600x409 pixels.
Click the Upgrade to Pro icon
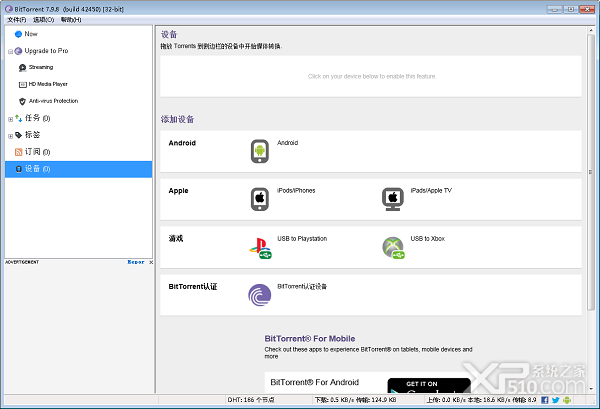point(18,51)
